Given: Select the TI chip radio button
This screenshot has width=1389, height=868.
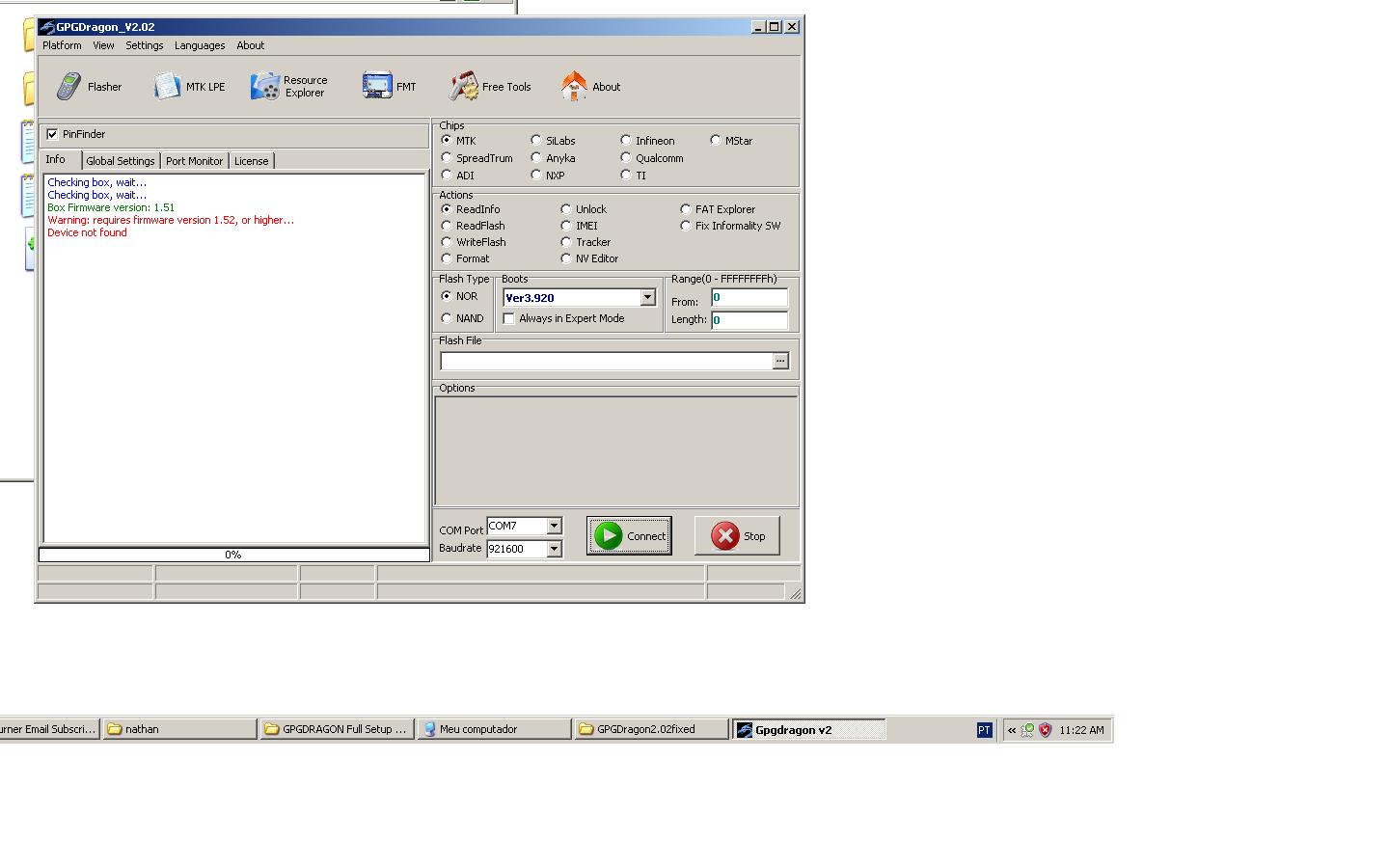Looking at the screenshot, I should (626, 176).
